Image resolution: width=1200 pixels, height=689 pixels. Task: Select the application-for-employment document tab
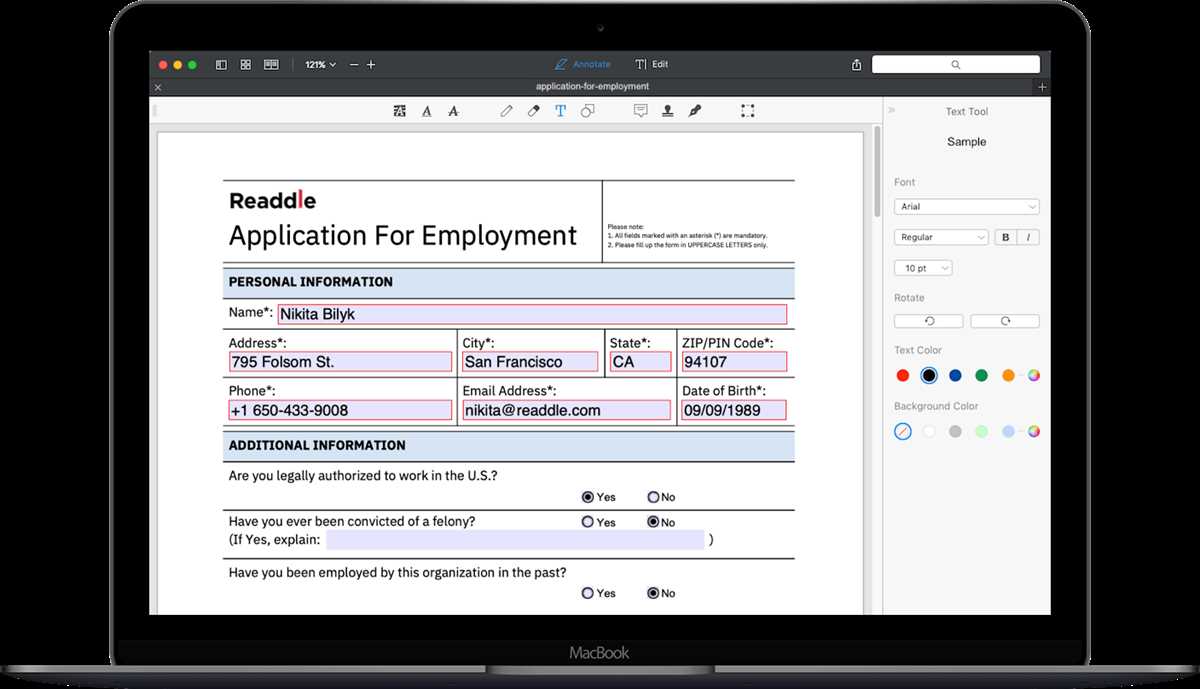(592, 87)
